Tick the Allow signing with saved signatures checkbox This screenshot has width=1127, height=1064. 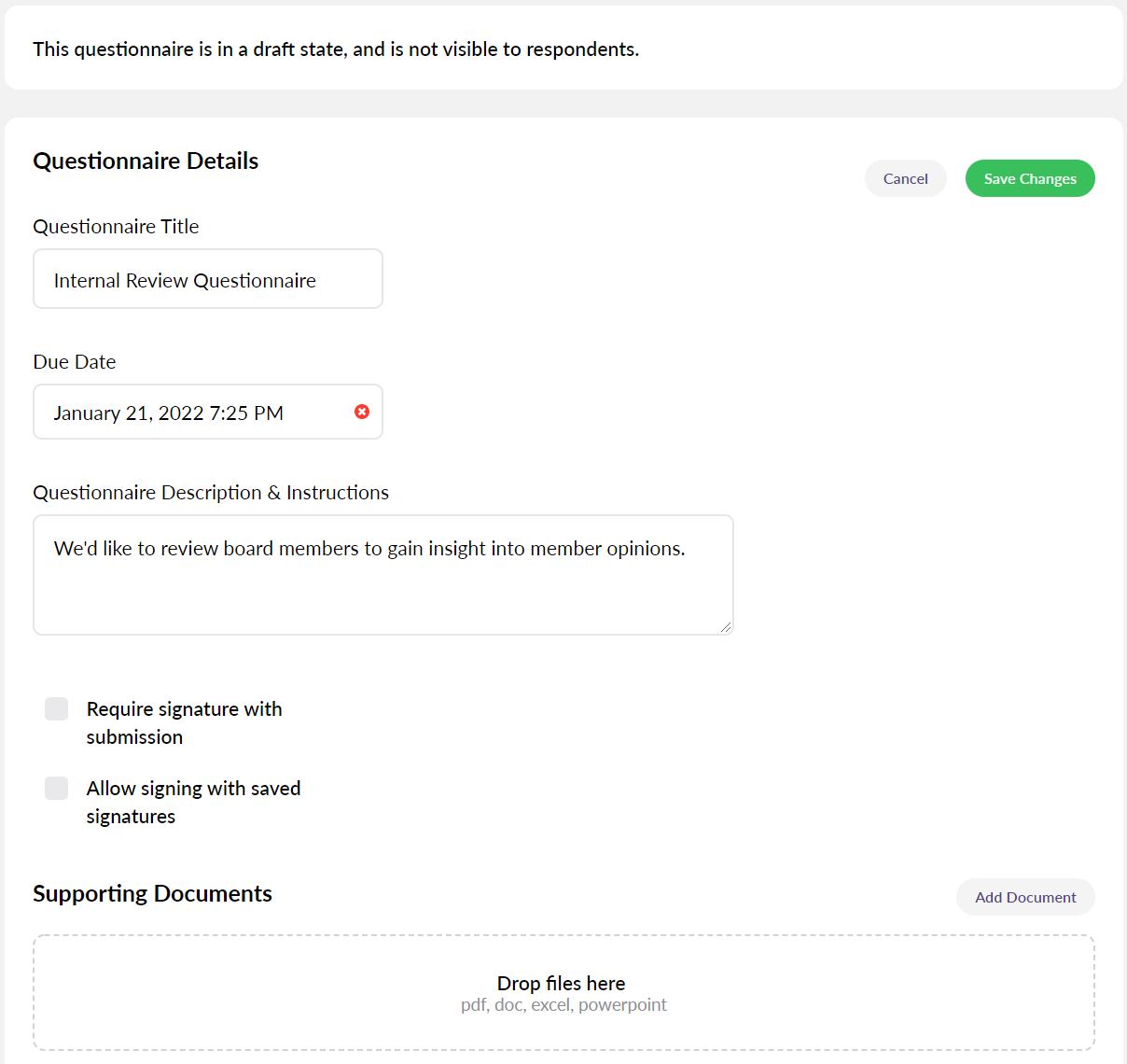coord(57,788)
